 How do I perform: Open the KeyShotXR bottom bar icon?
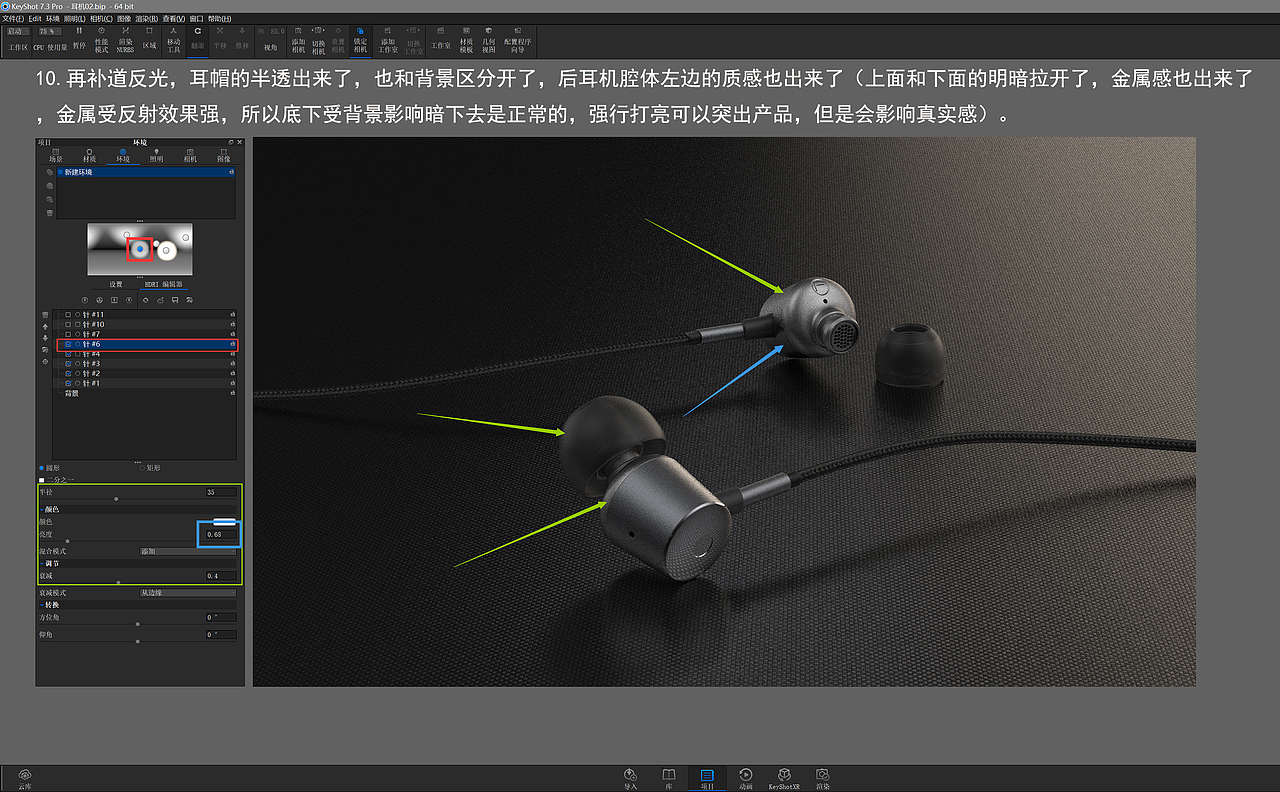pos(784,778)
